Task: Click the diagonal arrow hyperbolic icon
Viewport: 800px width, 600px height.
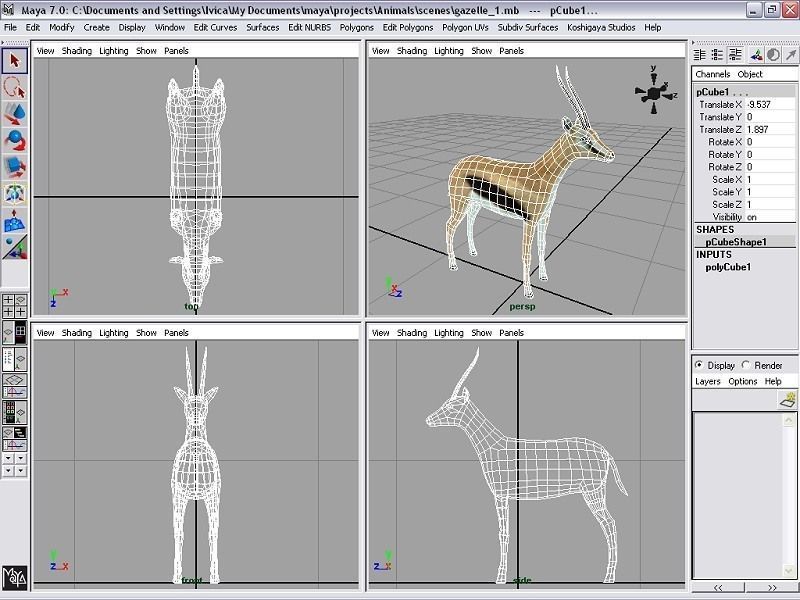Action: point(791,55)
